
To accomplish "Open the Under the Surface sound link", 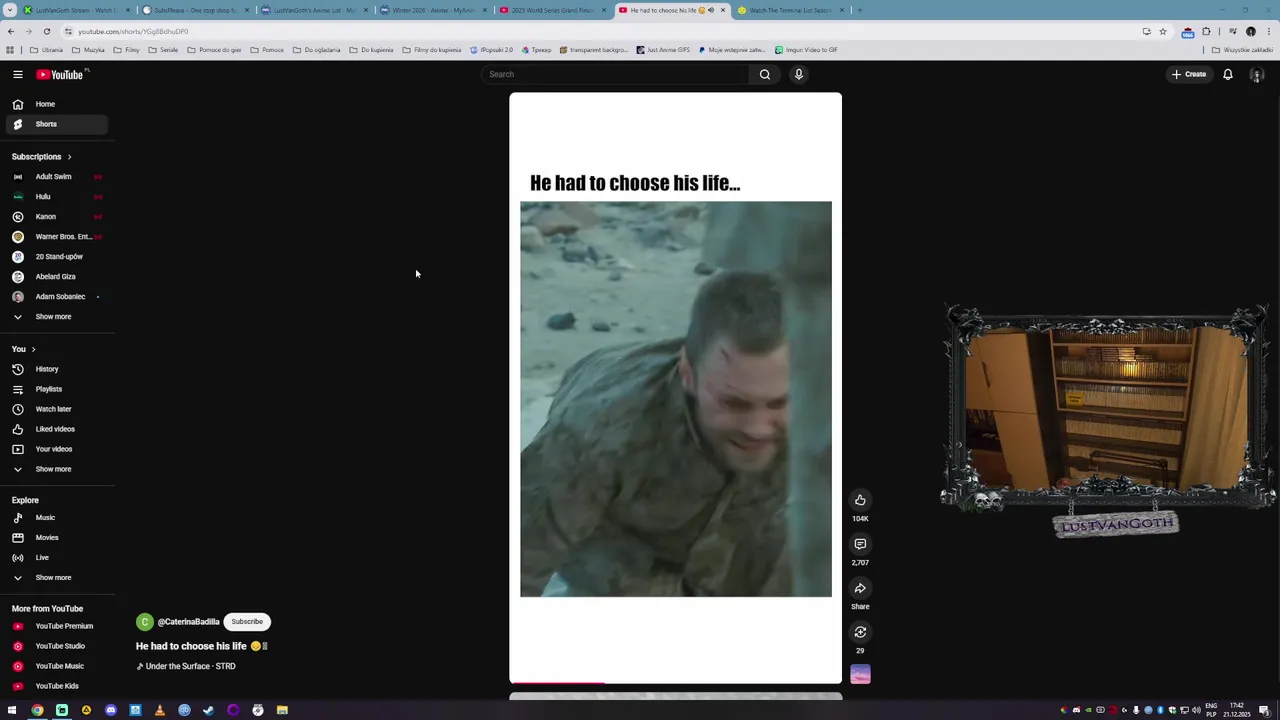I will 186,666.
